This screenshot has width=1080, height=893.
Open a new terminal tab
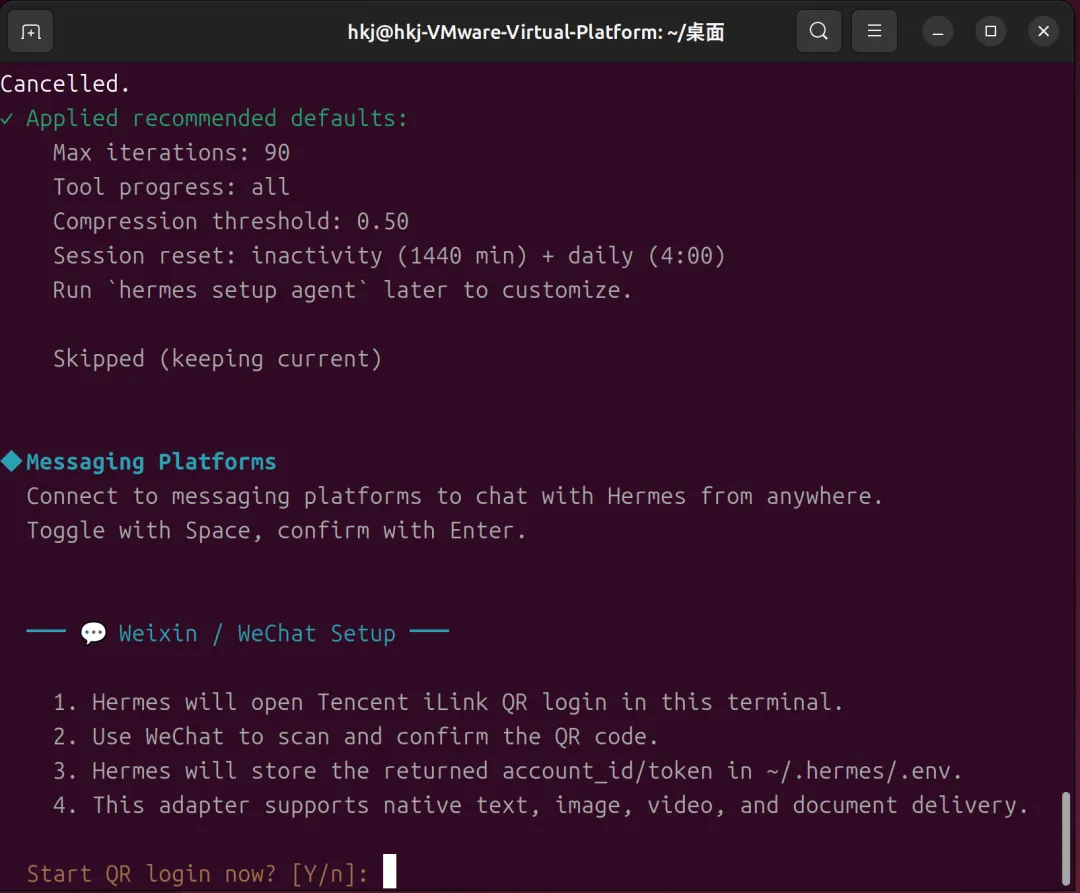pyautogui.click(x=30, y=32)
